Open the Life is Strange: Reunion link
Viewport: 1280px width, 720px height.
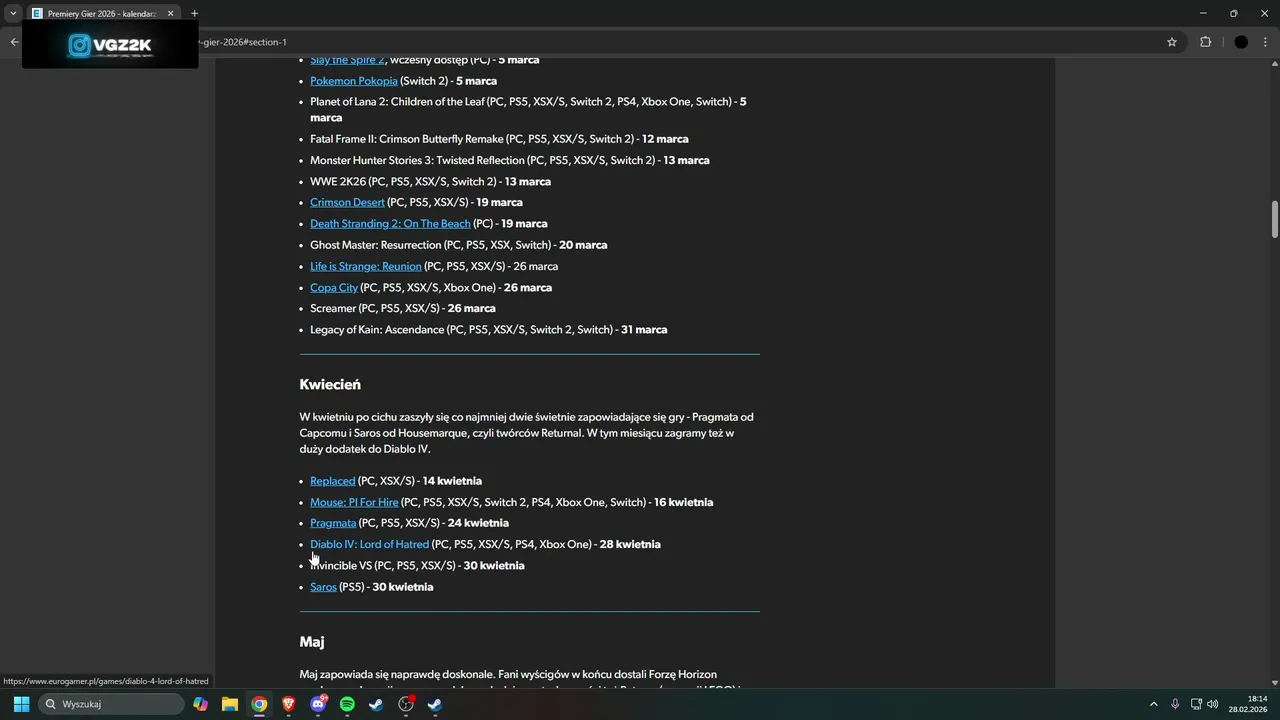pyautogui.click(x=366, y=266)
